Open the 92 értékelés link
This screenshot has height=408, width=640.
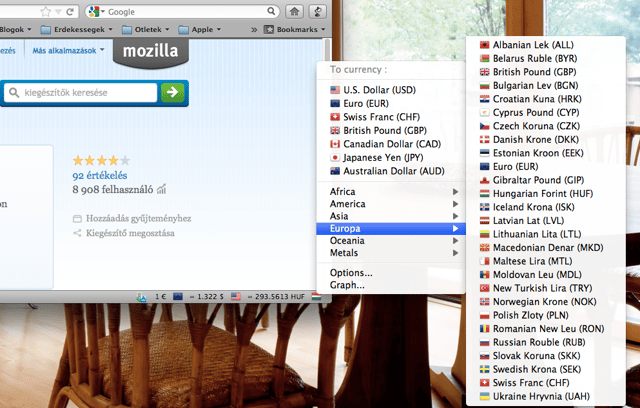[x=100, y=175]
